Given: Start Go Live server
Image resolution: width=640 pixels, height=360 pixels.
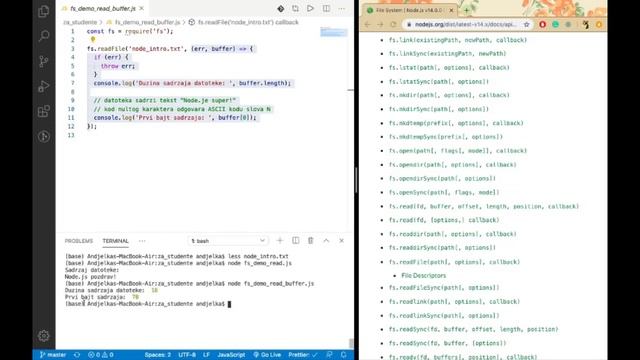Looking at the screenshot, I should [267, 355].
